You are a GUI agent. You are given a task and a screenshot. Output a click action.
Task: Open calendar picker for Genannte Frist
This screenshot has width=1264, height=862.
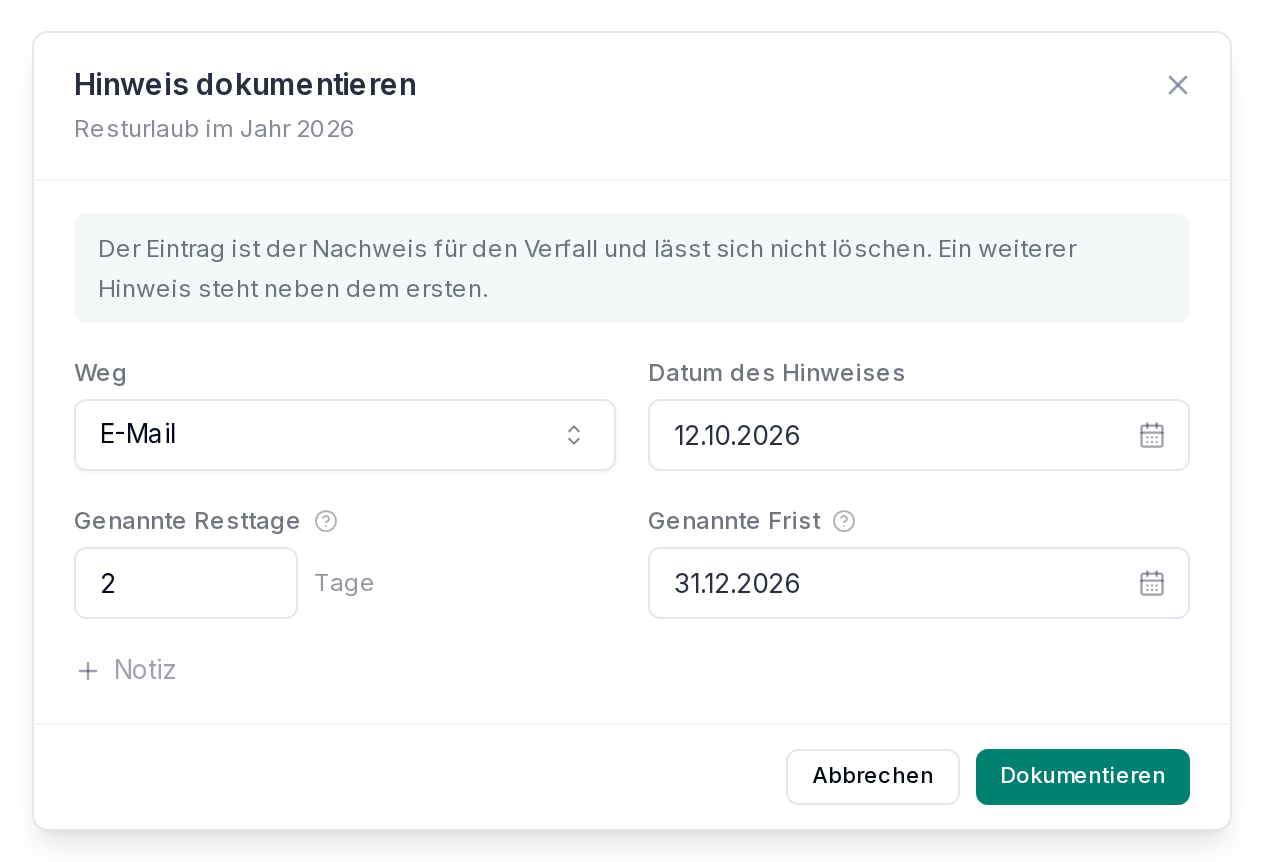pyautogui.click(x=1152, y=583)
